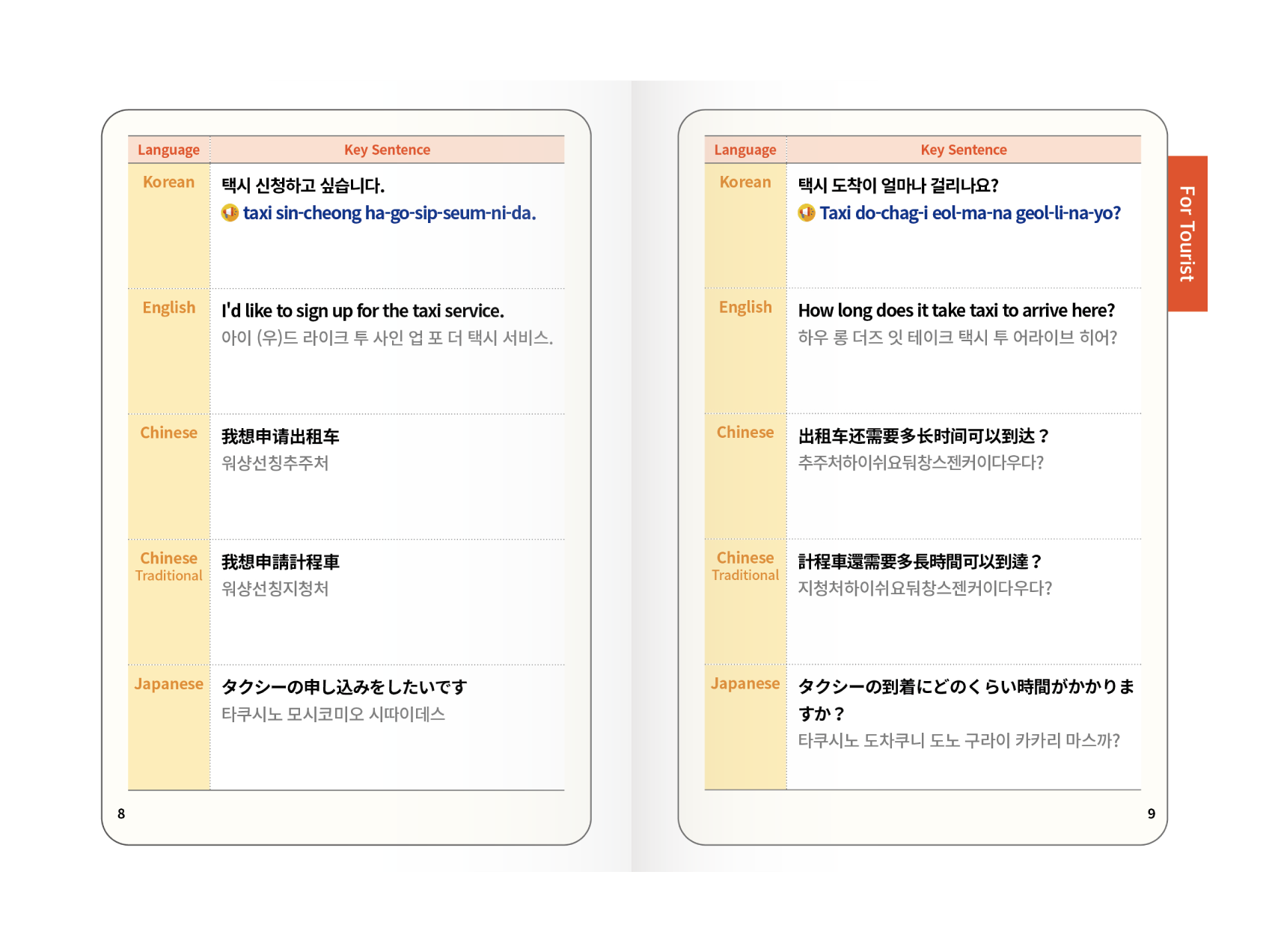Click pronunciation 타쿠시노 모시코미오 시따이데스

pos(333,714)
